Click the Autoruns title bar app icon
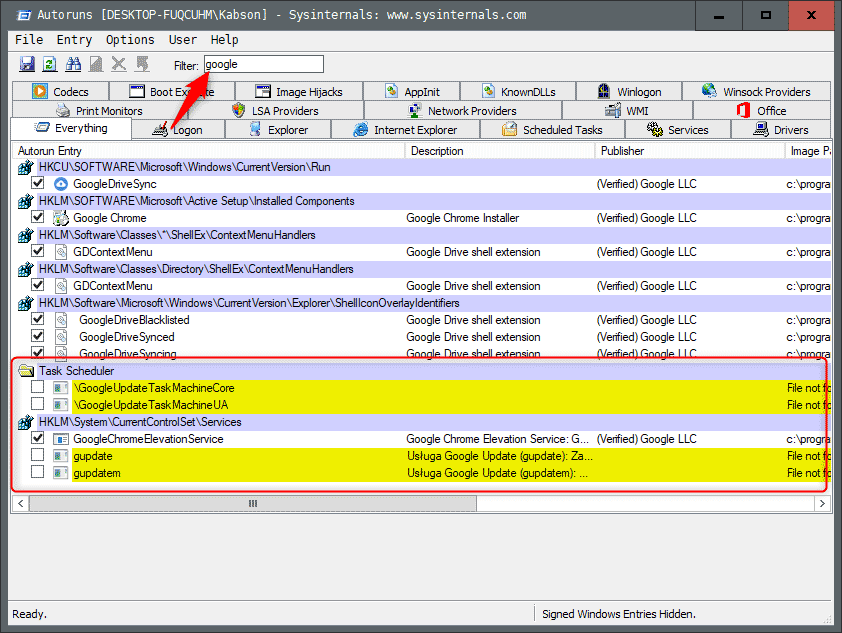 [24, 15]
